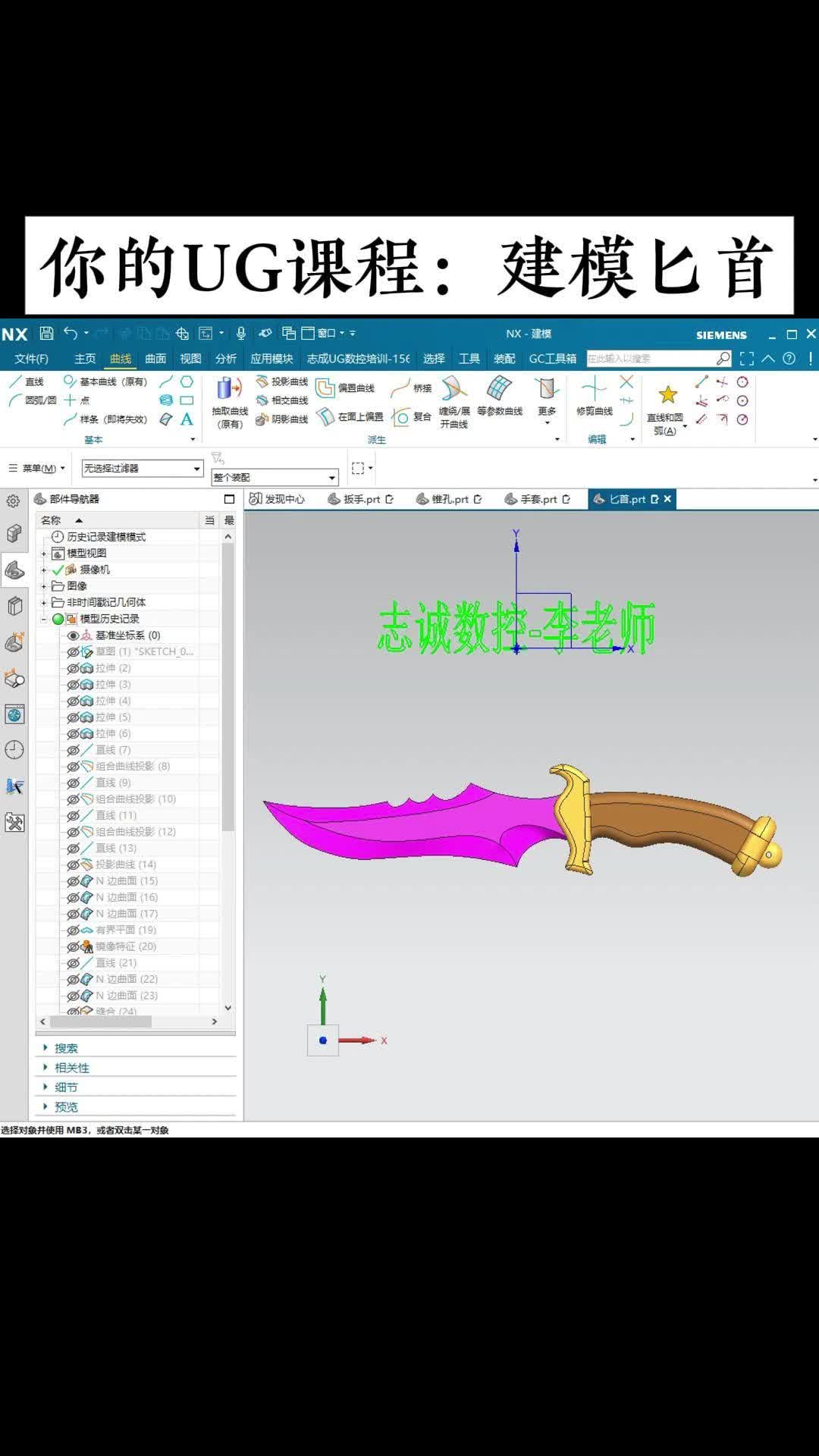The height and width of the screenshot is (1456, 819).
Task: Click 修剪曲线 trim curve tool
Action: (595, 397)
